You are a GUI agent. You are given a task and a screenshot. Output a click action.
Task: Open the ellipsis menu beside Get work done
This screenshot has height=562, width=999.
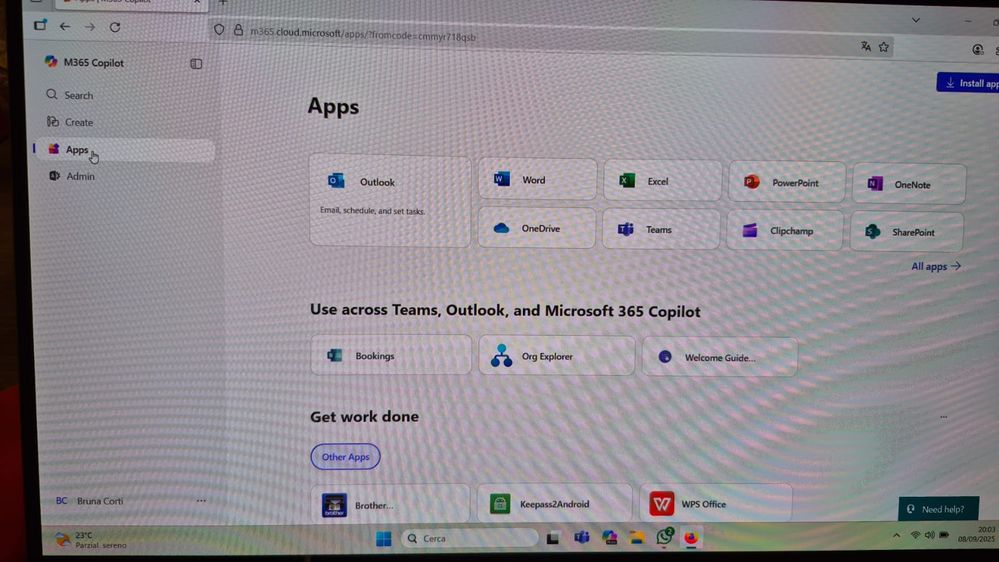[944, 417]
